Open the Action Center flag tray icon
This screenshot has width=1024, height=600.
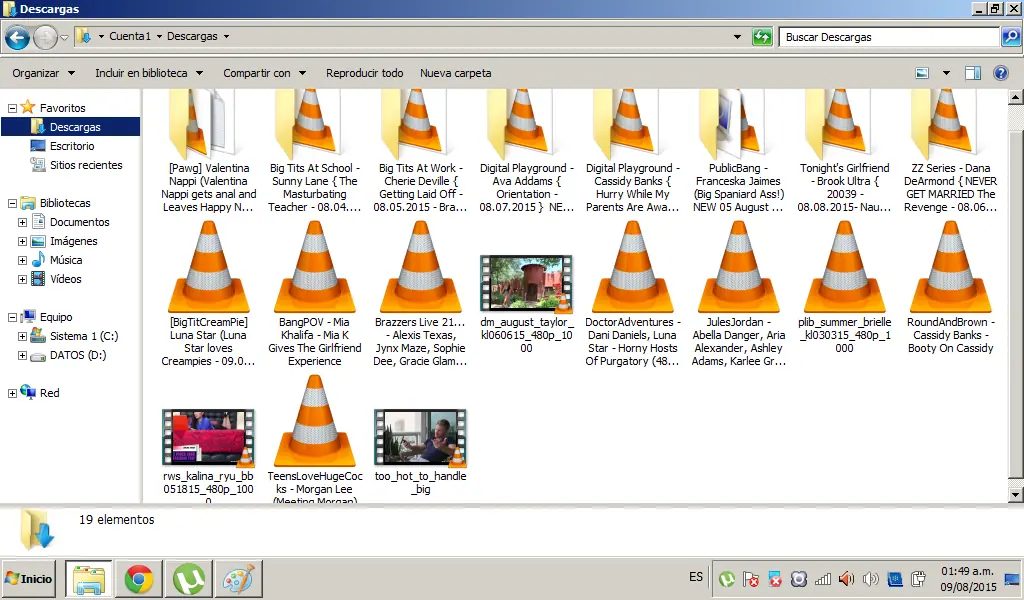(x=751, y=579)
